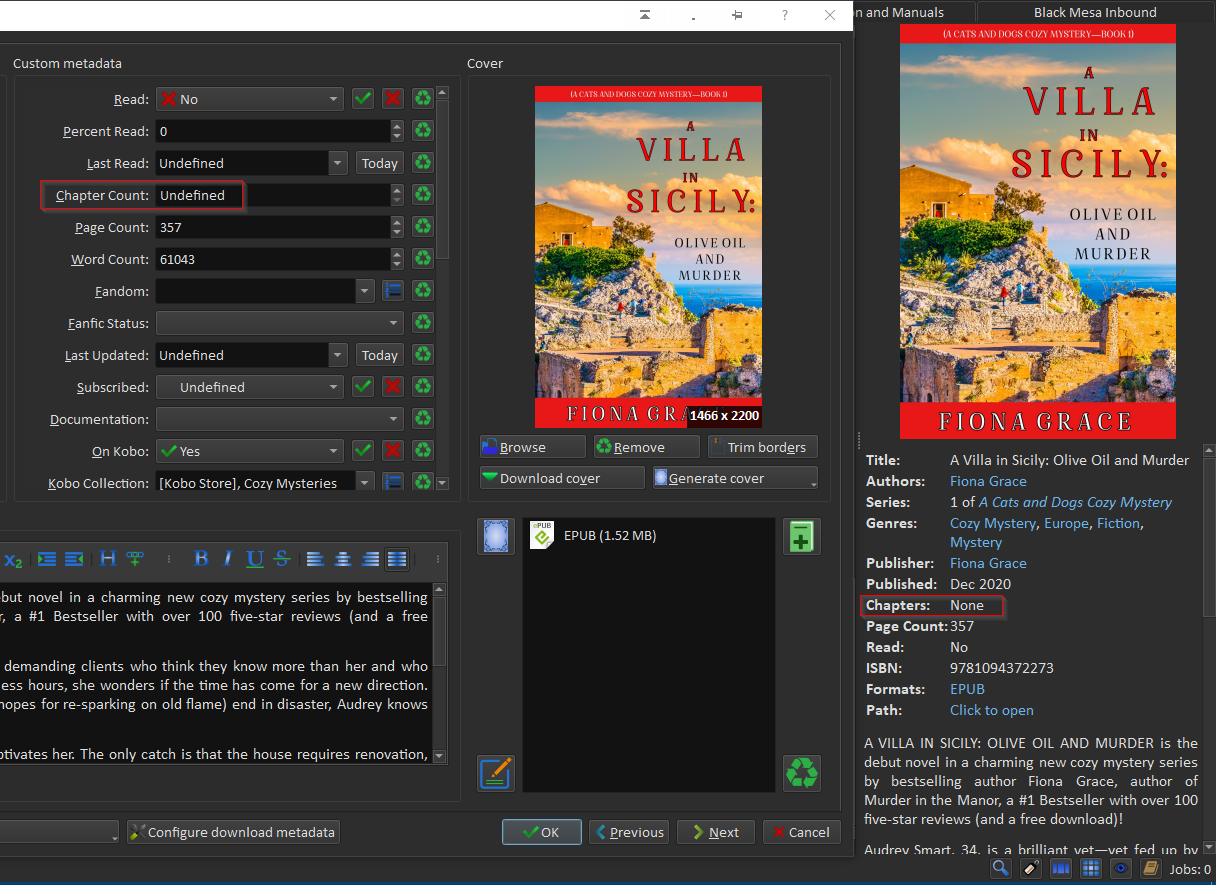Set cover from book format icon
1216x885 pixels.
496,536
